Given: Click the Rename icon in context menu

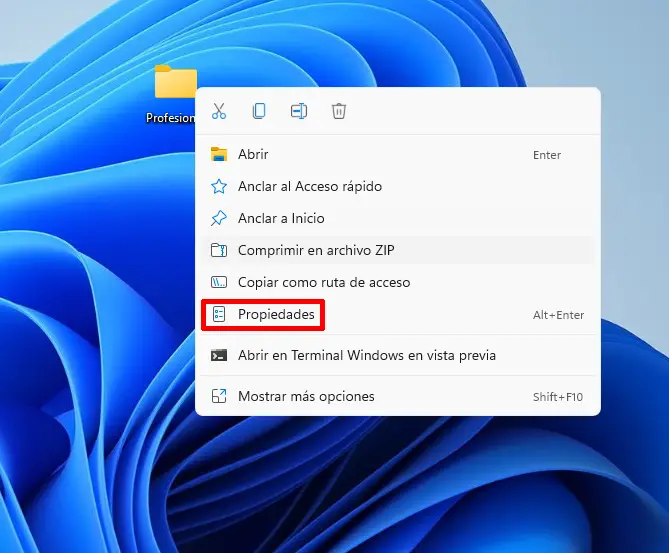Looking at the screenshot, I should pos(299,111).
